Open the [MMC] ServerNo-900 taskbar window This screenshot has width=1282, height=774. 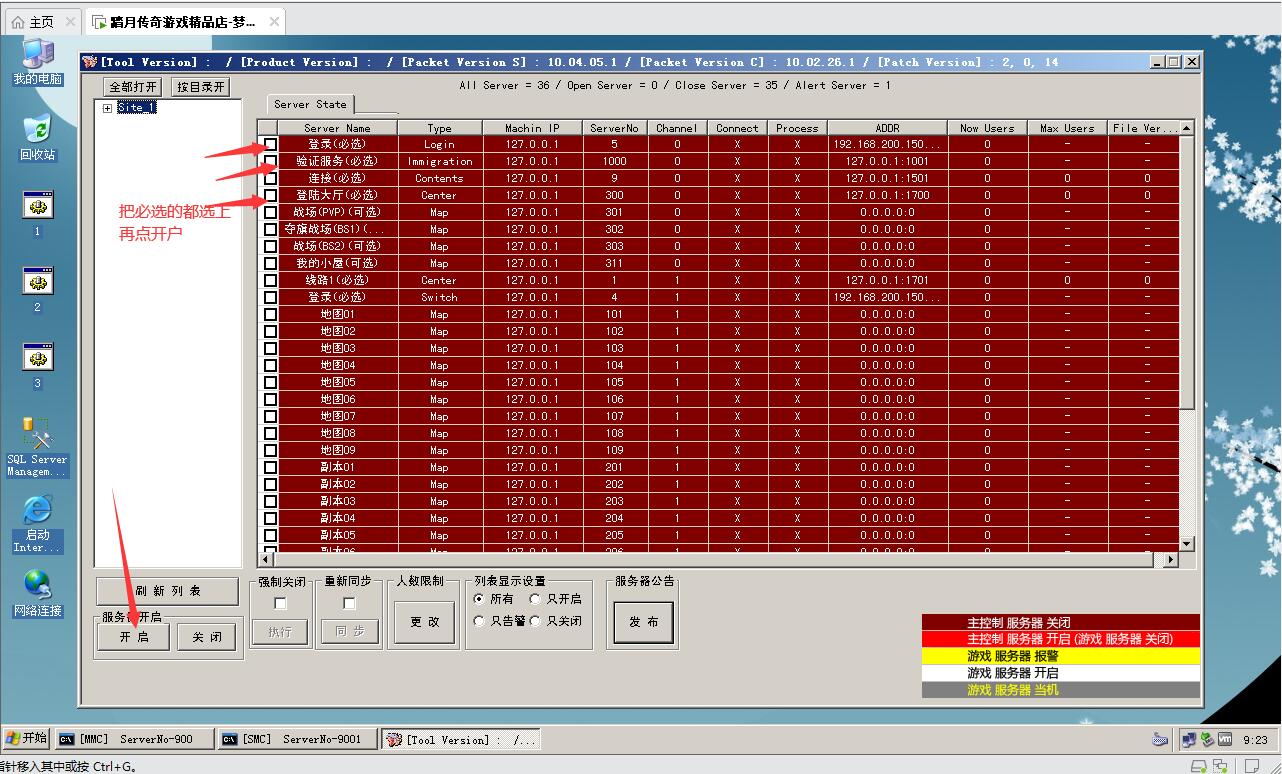point(135,739)
